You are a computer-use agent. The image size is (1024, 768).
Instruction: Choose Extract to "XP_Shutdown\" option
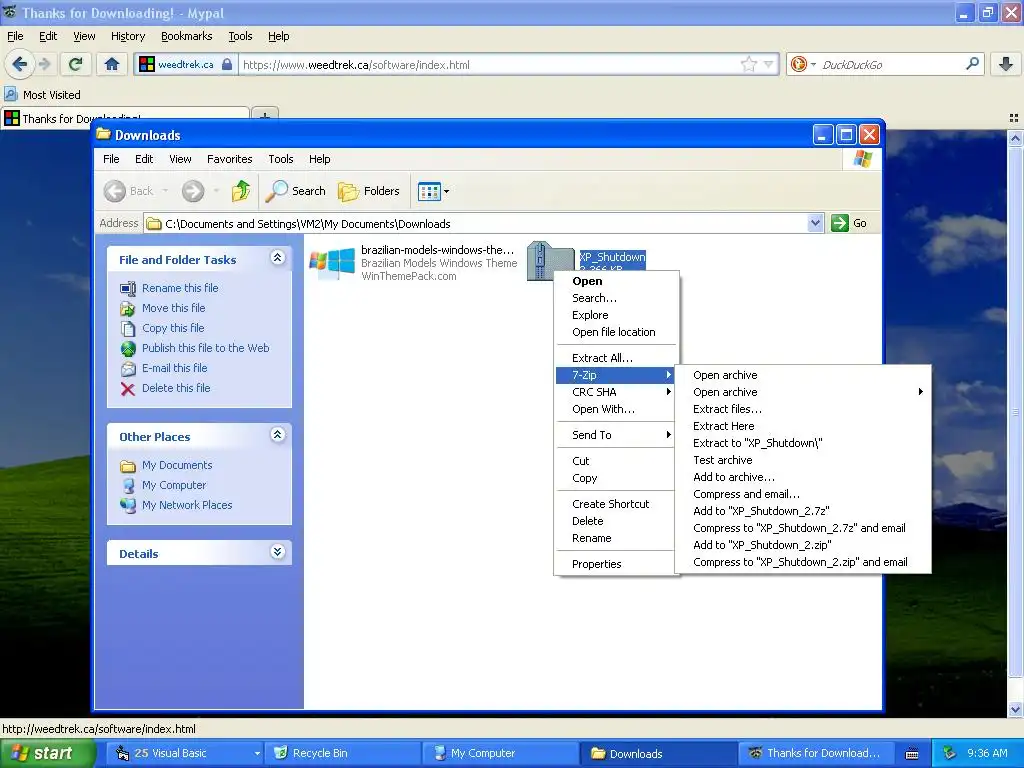[803, 443]
